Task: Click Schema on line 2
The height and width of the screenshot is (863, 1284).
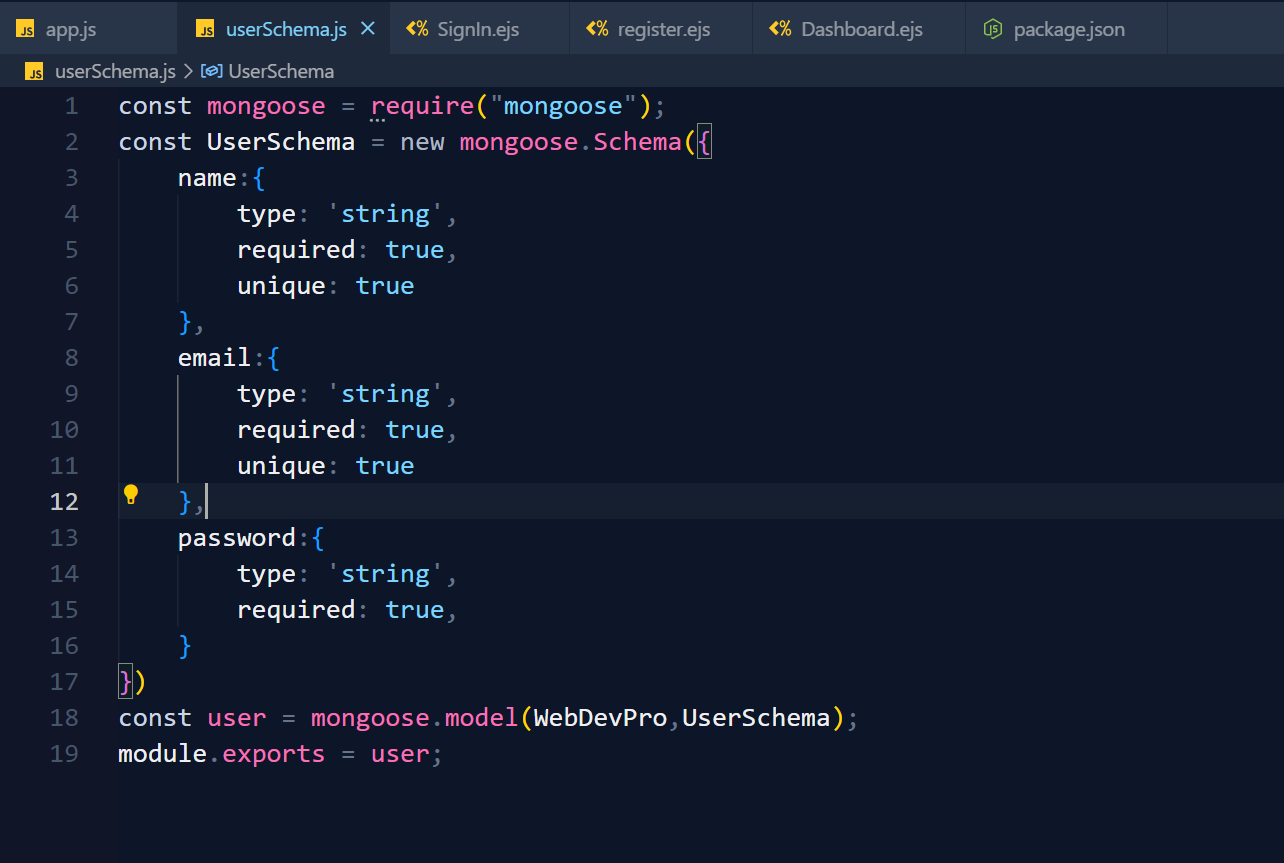Action: (637, 142)
